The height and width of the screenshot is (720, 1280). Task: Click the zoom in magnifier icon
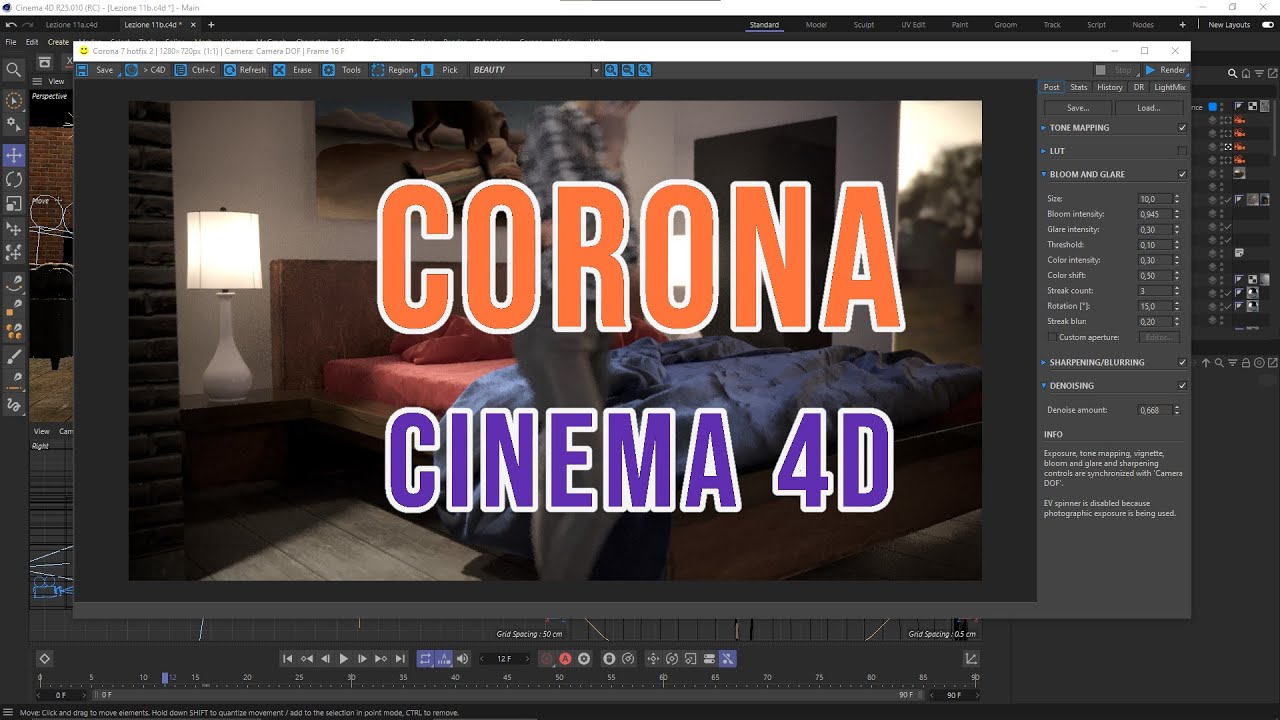point(610,70)
